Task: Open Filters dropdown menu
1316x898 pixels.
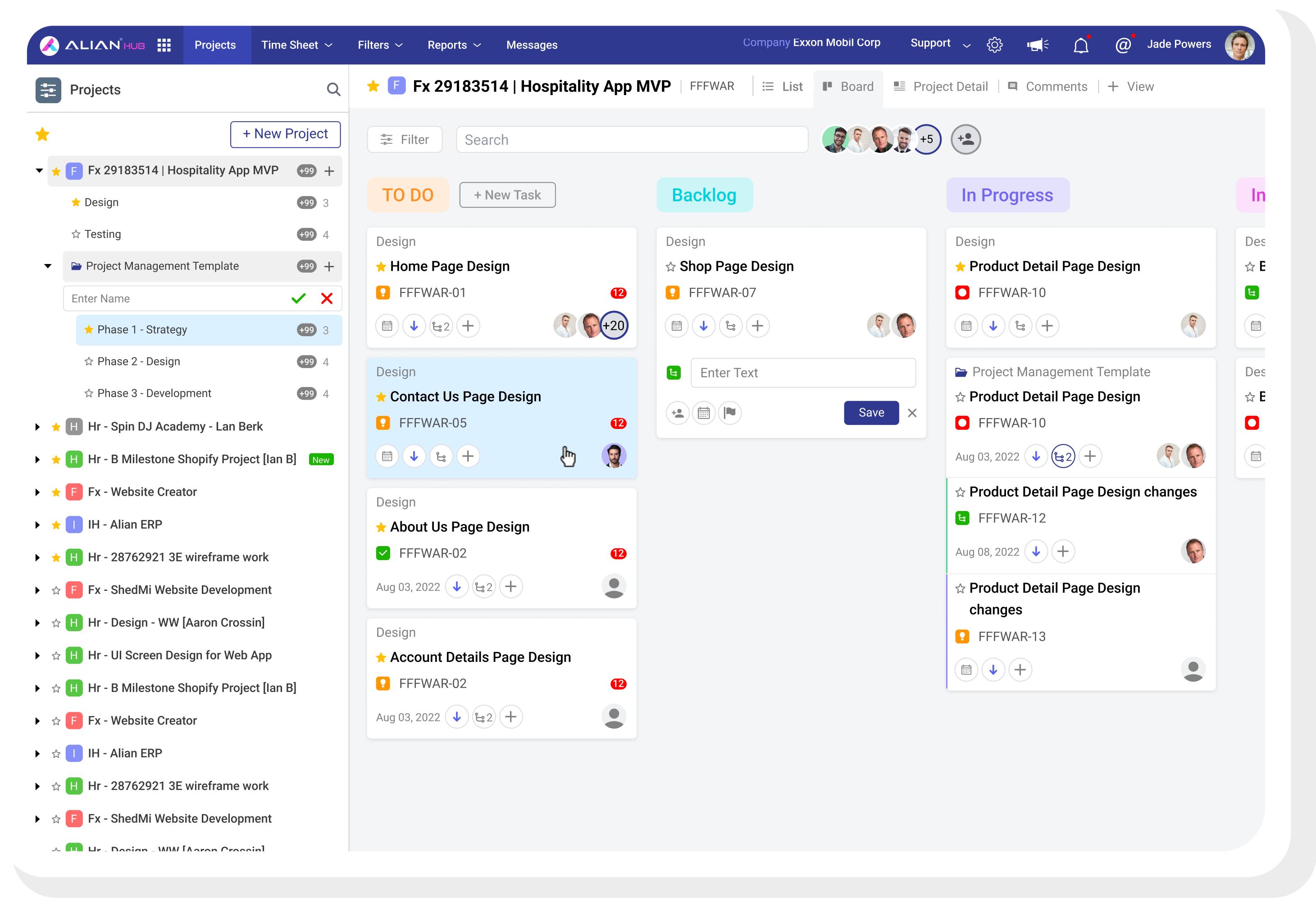Action: 380,45
